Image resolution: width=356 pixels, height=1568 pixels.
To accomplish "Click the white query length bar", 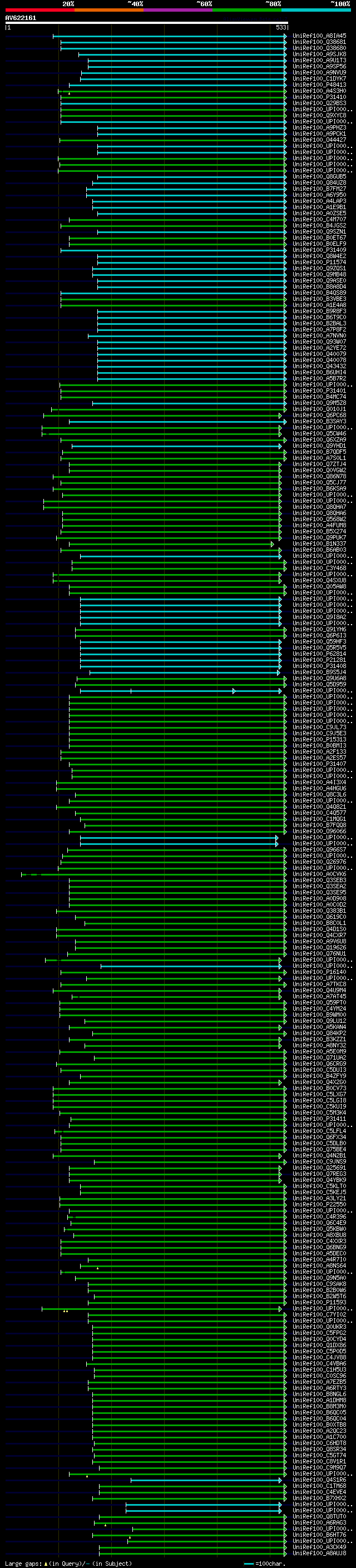I will [146, 22].
